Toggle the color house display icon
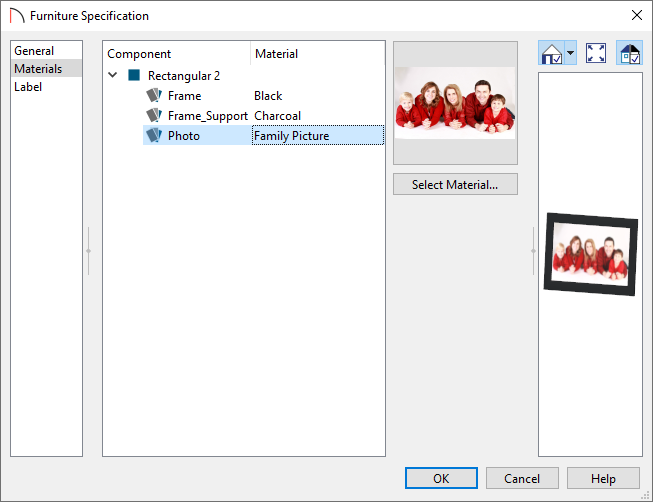 [x=629, y=53]
